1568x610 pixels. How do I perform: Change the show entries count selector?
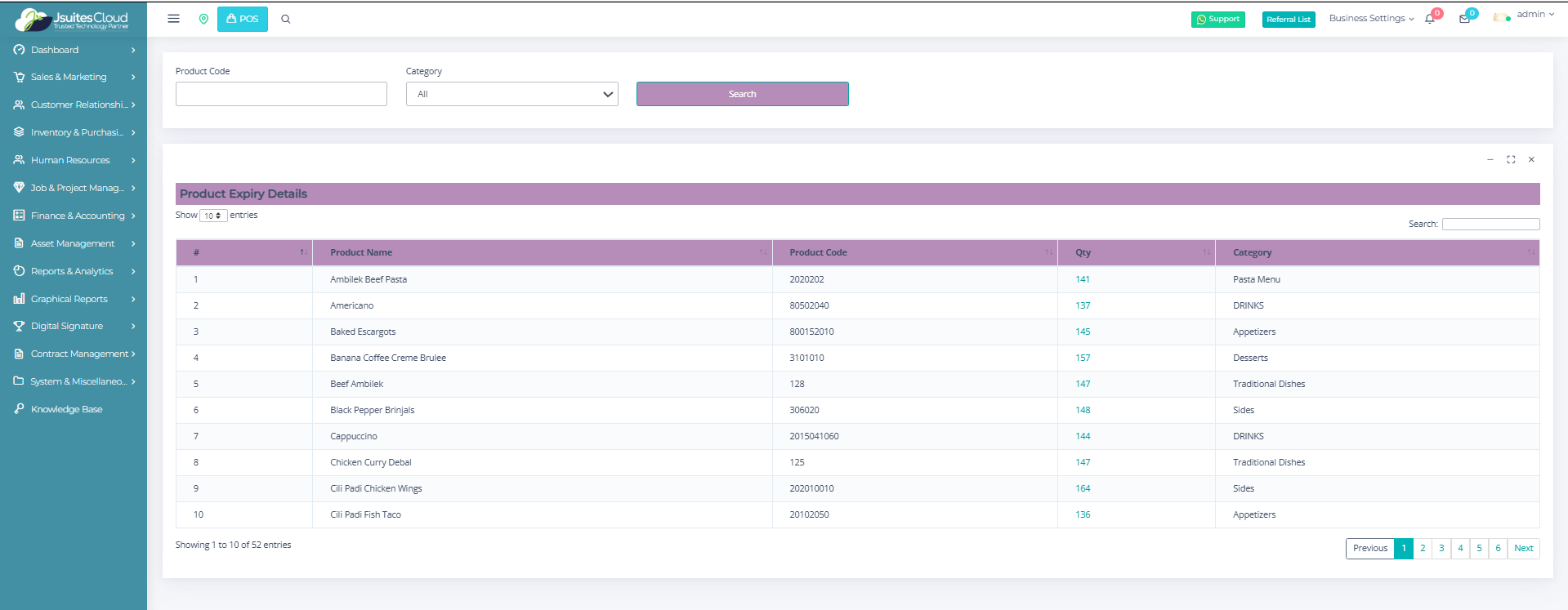213,216
